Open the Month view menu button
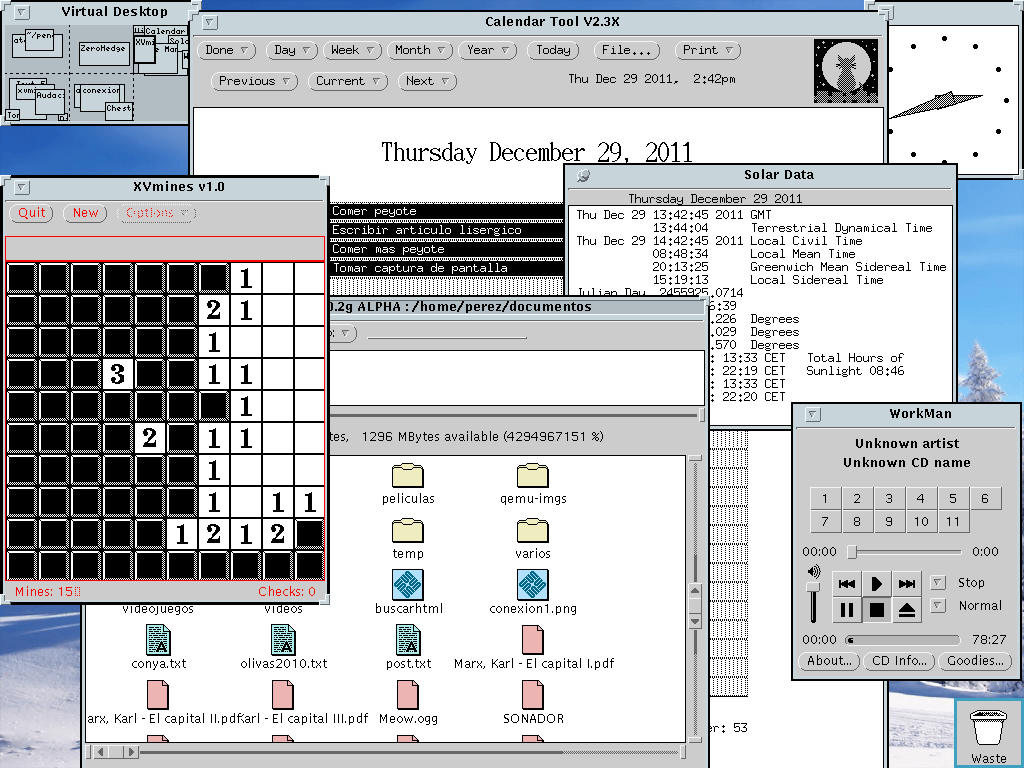 (420, 50)
